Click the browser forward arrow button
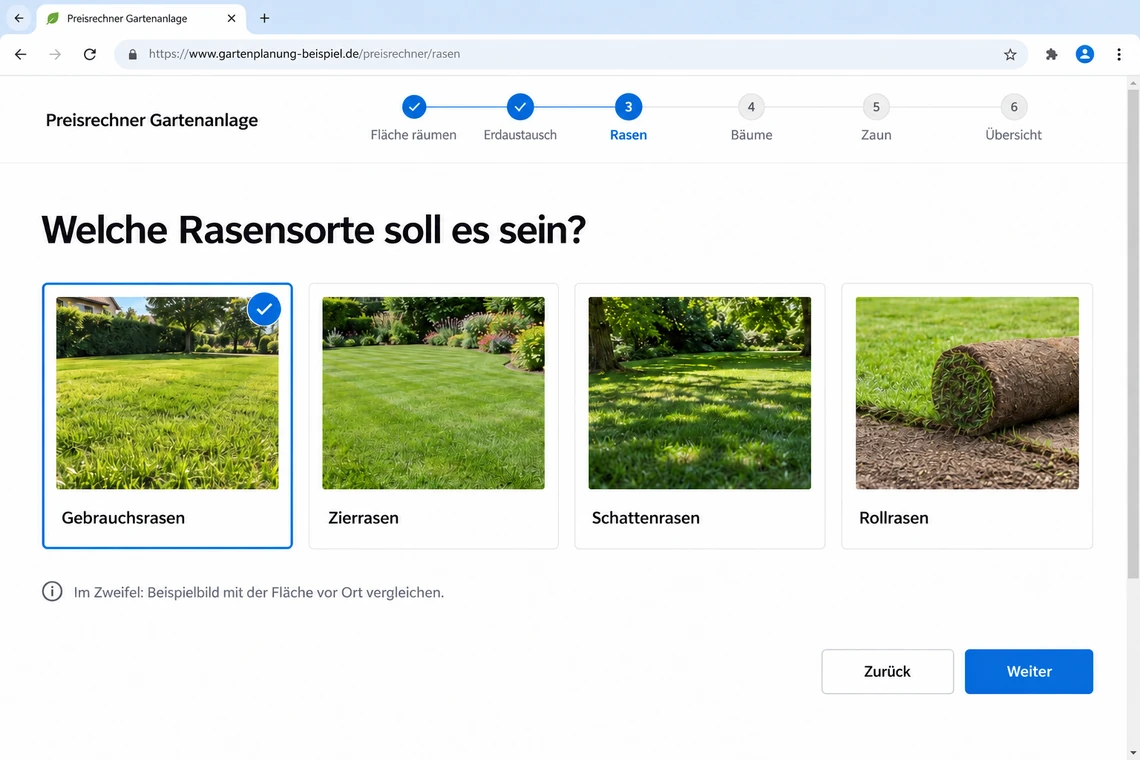This screenshot has width=1140, height=760. pos(55,54)
